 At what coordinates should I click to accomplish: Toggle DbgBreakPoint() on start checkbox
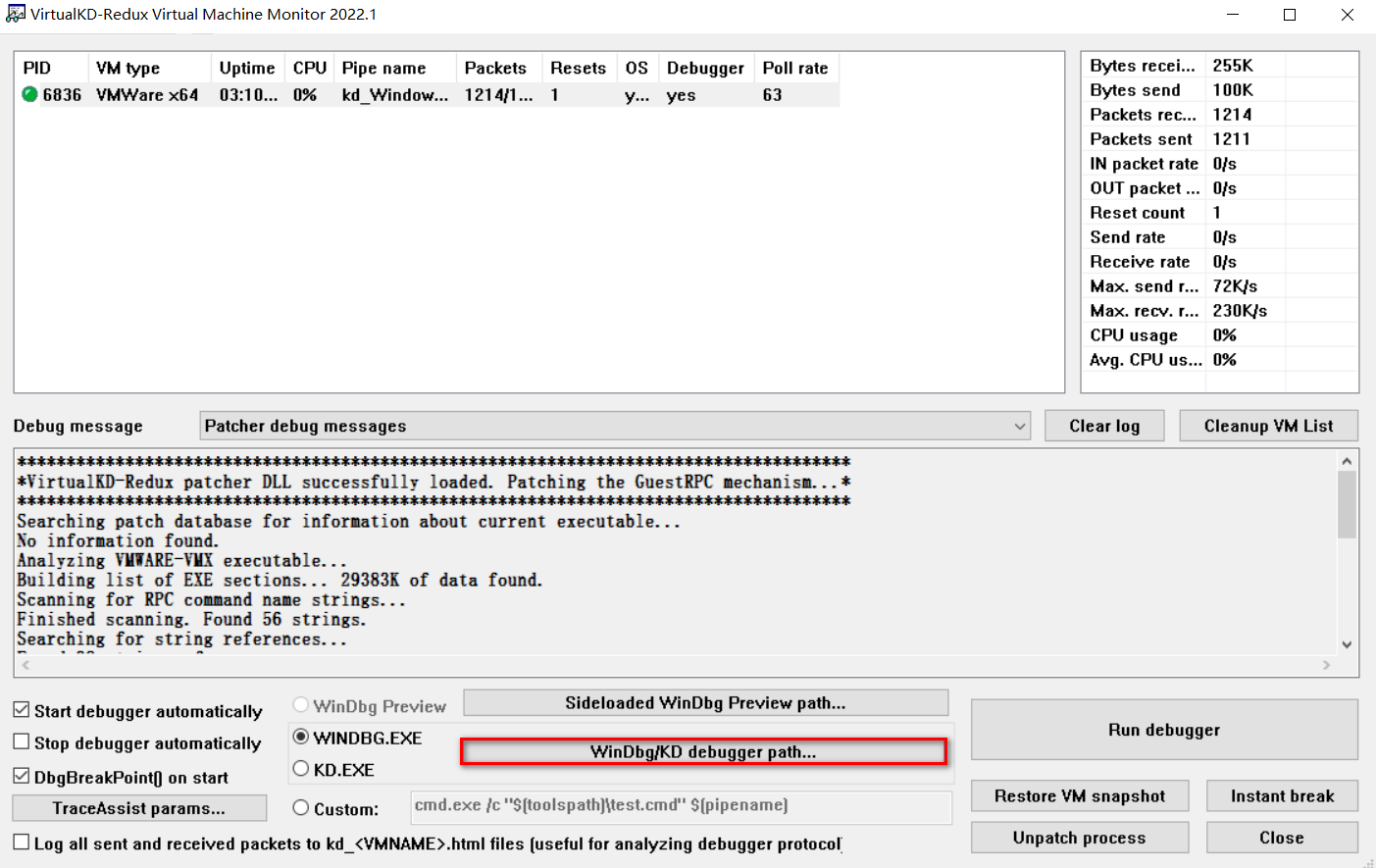pyautogui.click(x=21, y=776)
